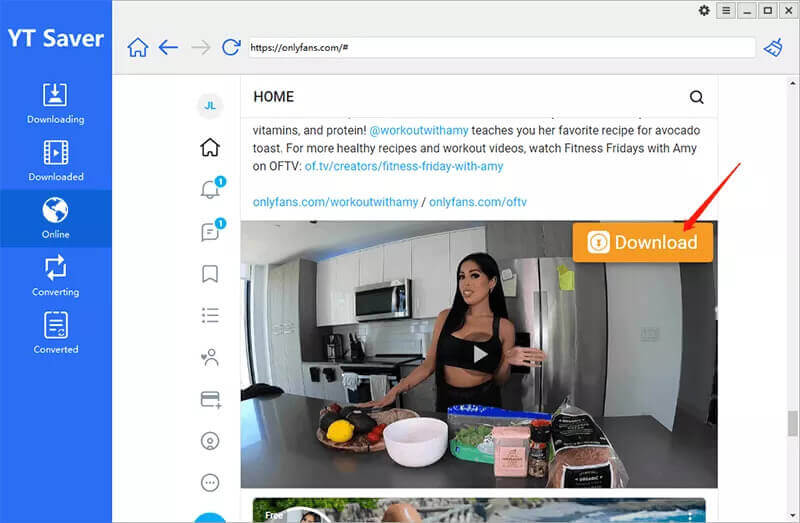Switch to the Converting tab
The height and width of the screenshot is (523, 800).
click(56, 276)
